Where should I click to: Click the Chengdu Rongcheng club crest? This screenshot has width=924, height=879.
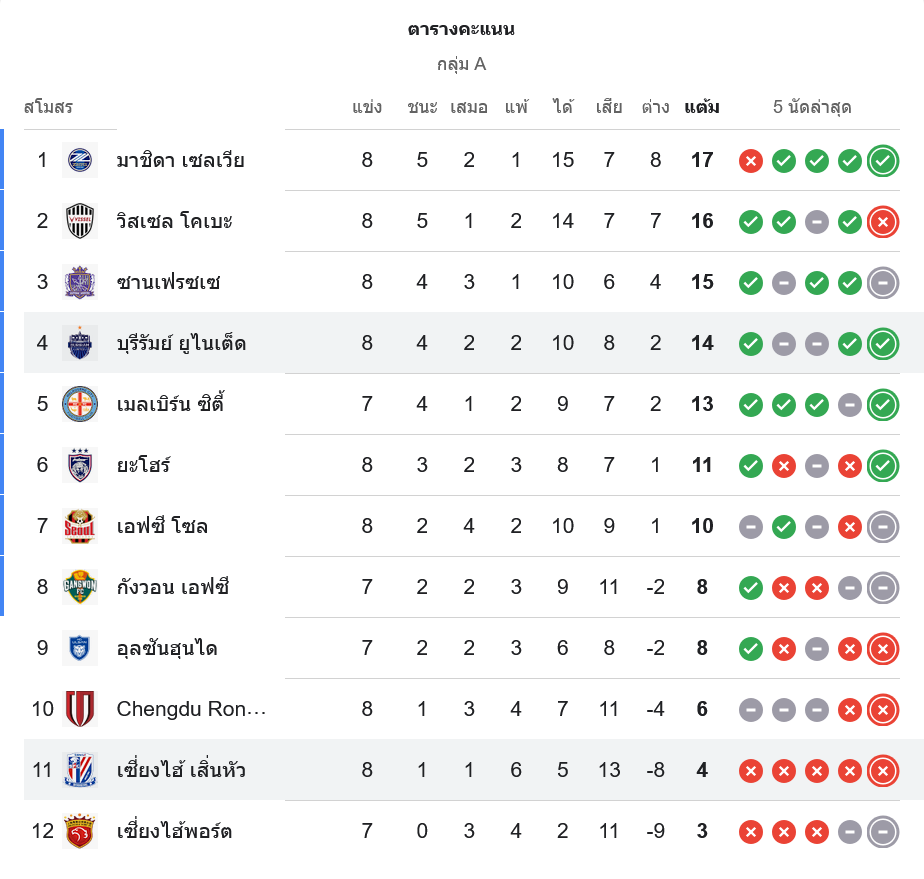point(79,709)
